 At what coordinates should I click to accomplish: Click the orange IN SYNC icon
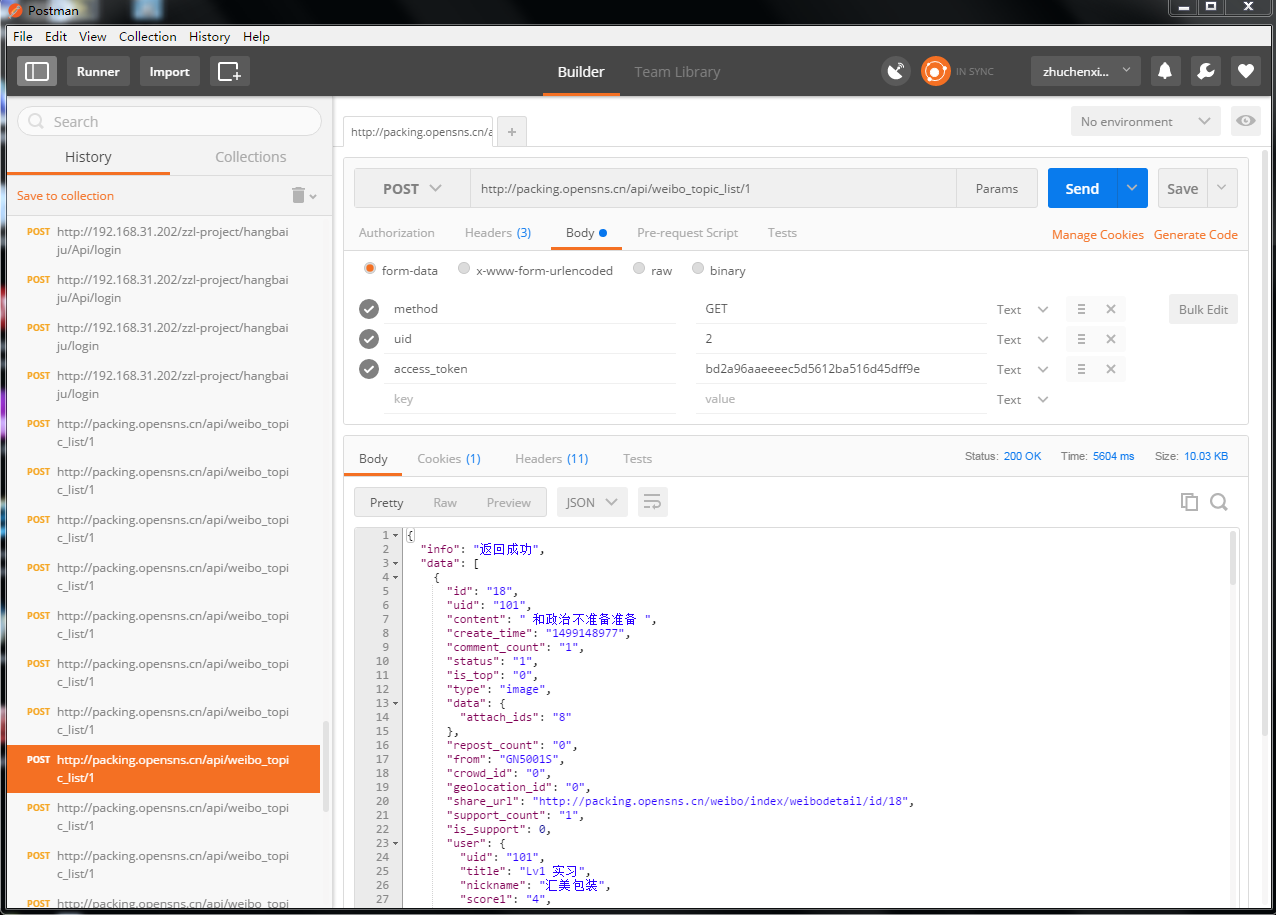click(936, 71)
